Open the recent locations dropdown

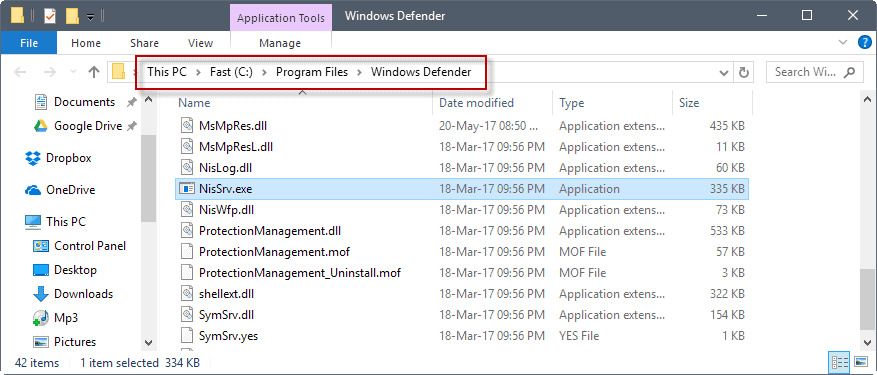tap(73, 72)
